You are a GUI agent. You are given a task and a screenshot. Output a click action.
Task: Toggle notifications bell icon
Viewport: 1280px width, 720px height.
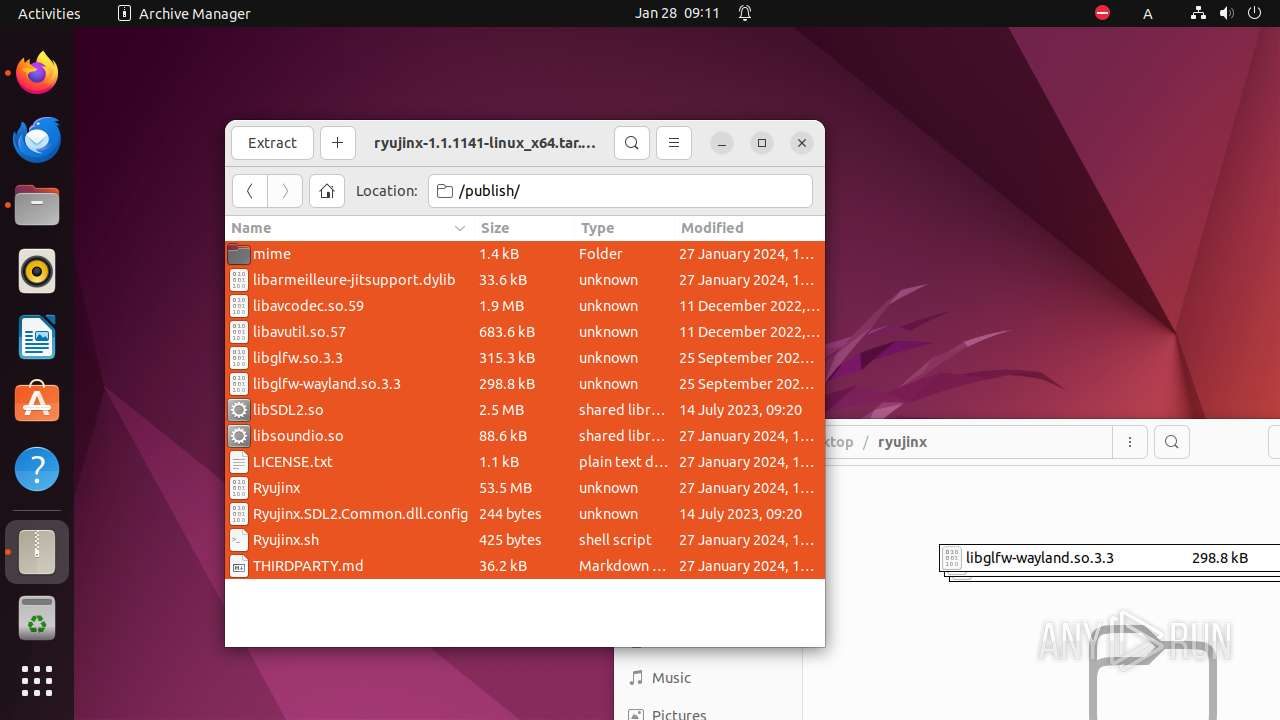coord(745,13)
